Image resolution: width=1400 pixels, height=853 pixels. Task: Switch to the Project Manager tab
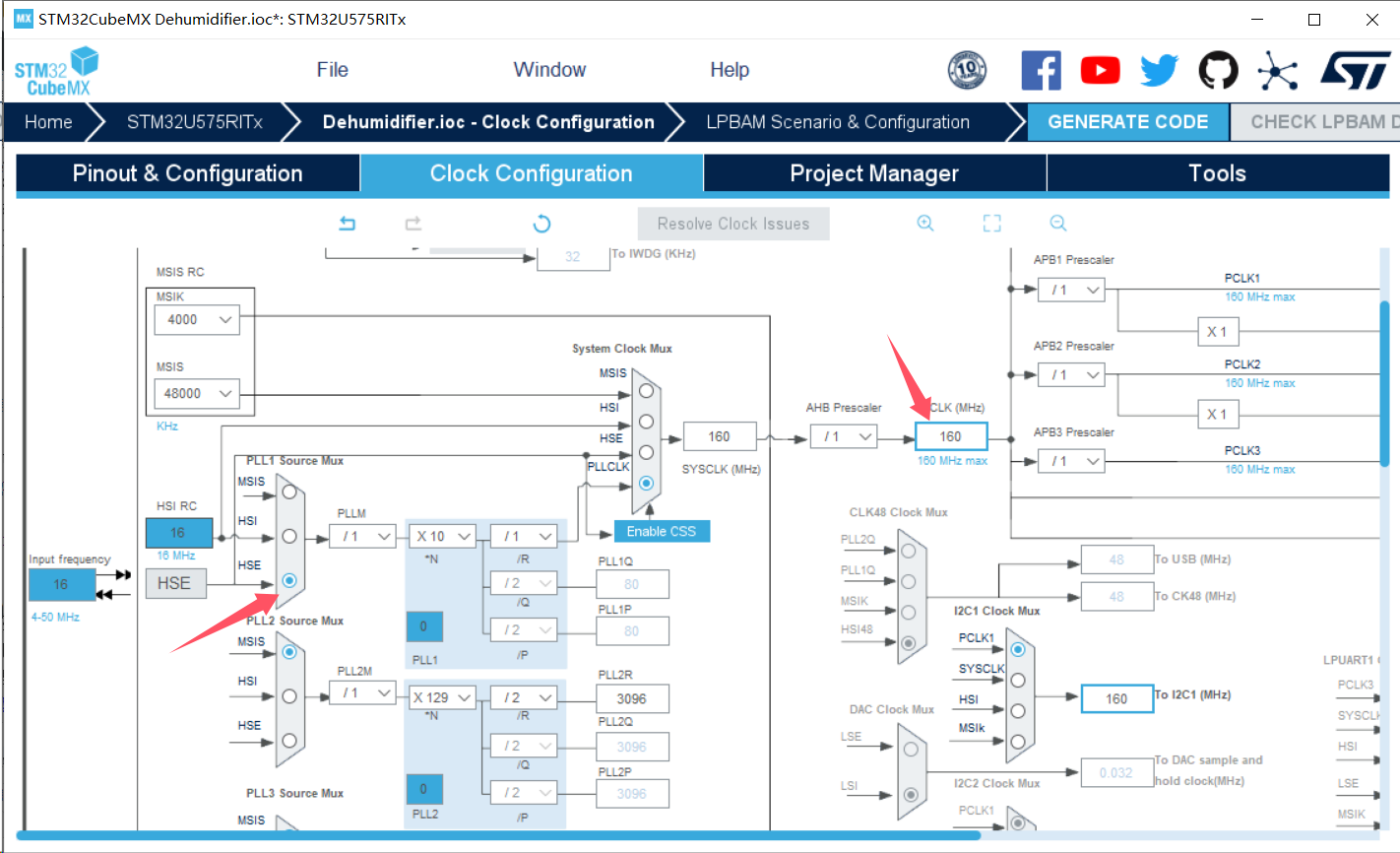point(874,173)
